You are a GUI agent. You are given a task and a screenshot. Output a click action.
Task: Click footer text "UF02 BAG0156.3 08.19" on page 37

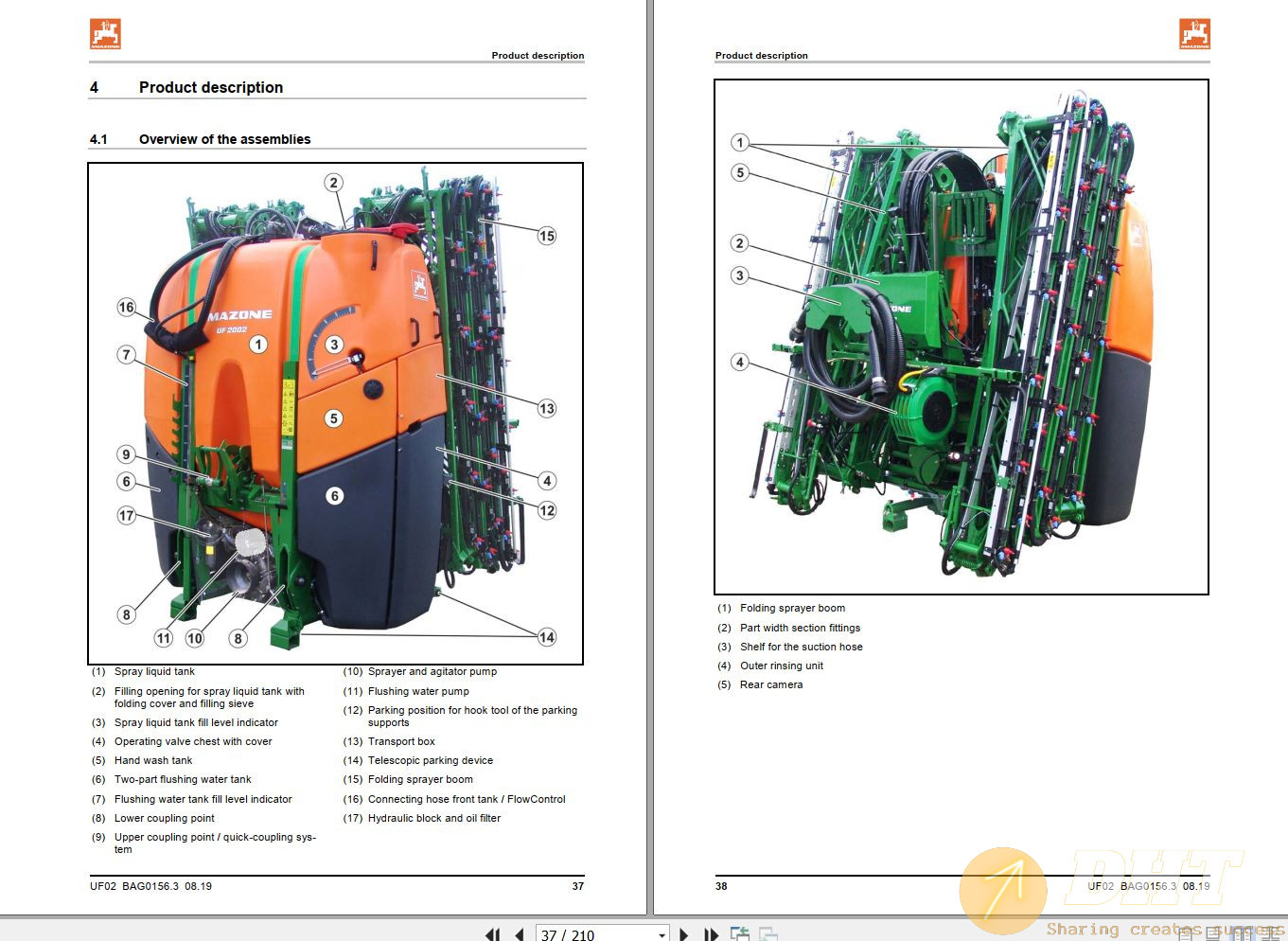150,886
